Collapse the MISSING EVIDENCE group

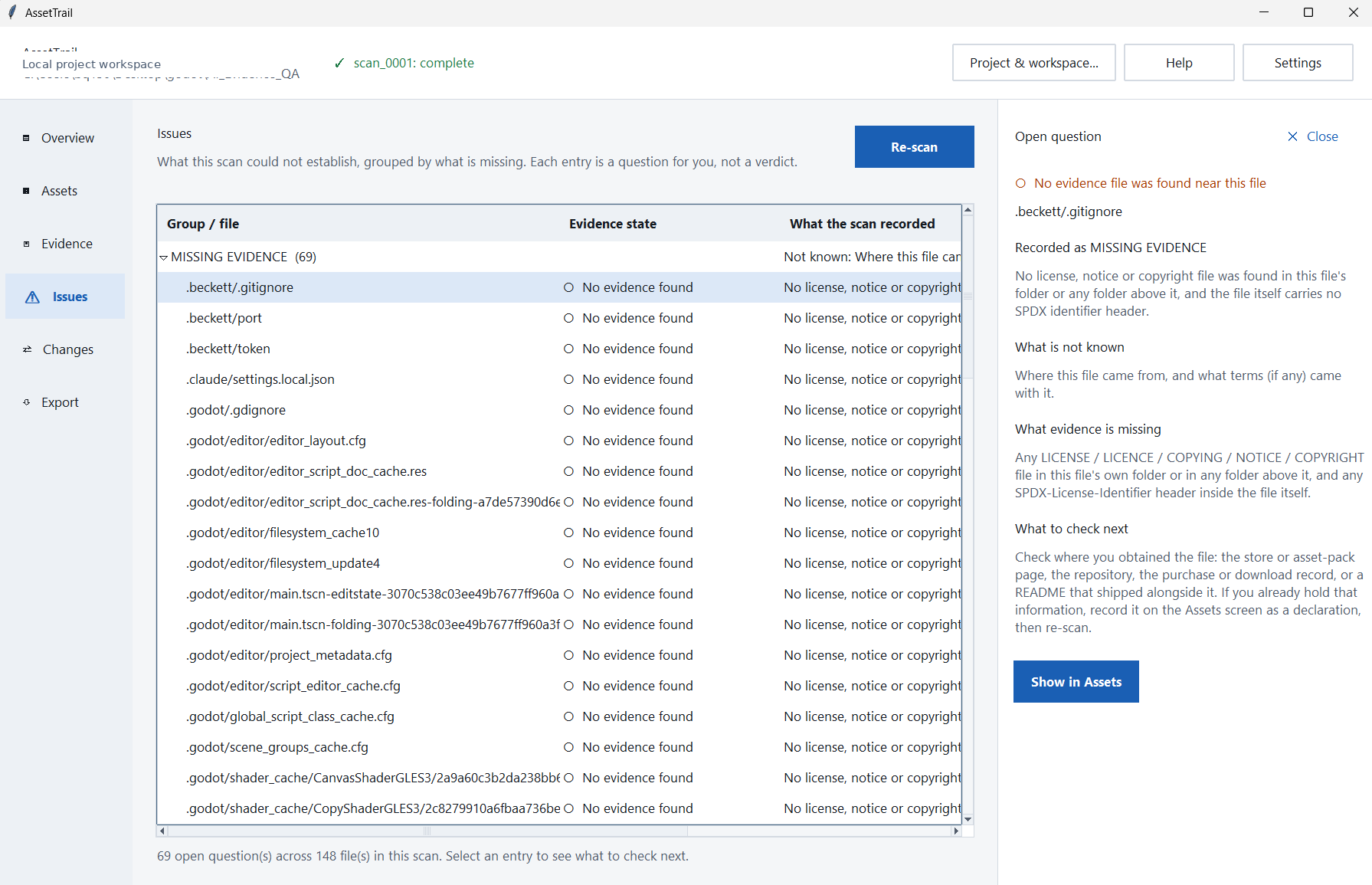(163, 257)
